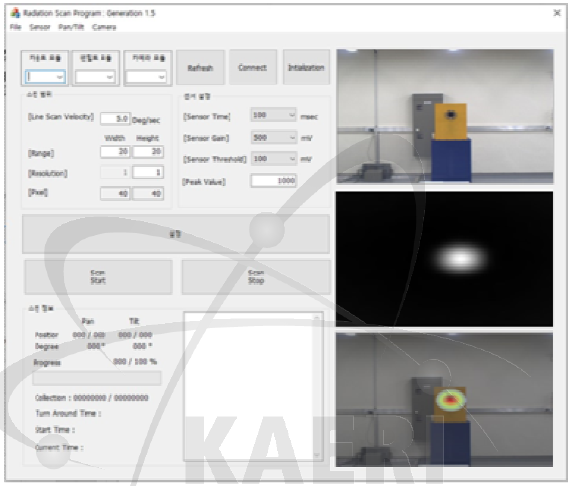Click the Resolution Height field
Screen dimensions: 571x486
pos(147,172)
